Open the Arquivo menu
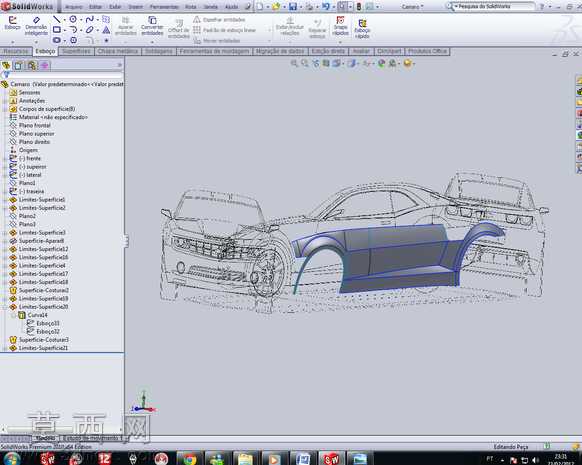Screen dimensions: 582x465 coord(73,7)
